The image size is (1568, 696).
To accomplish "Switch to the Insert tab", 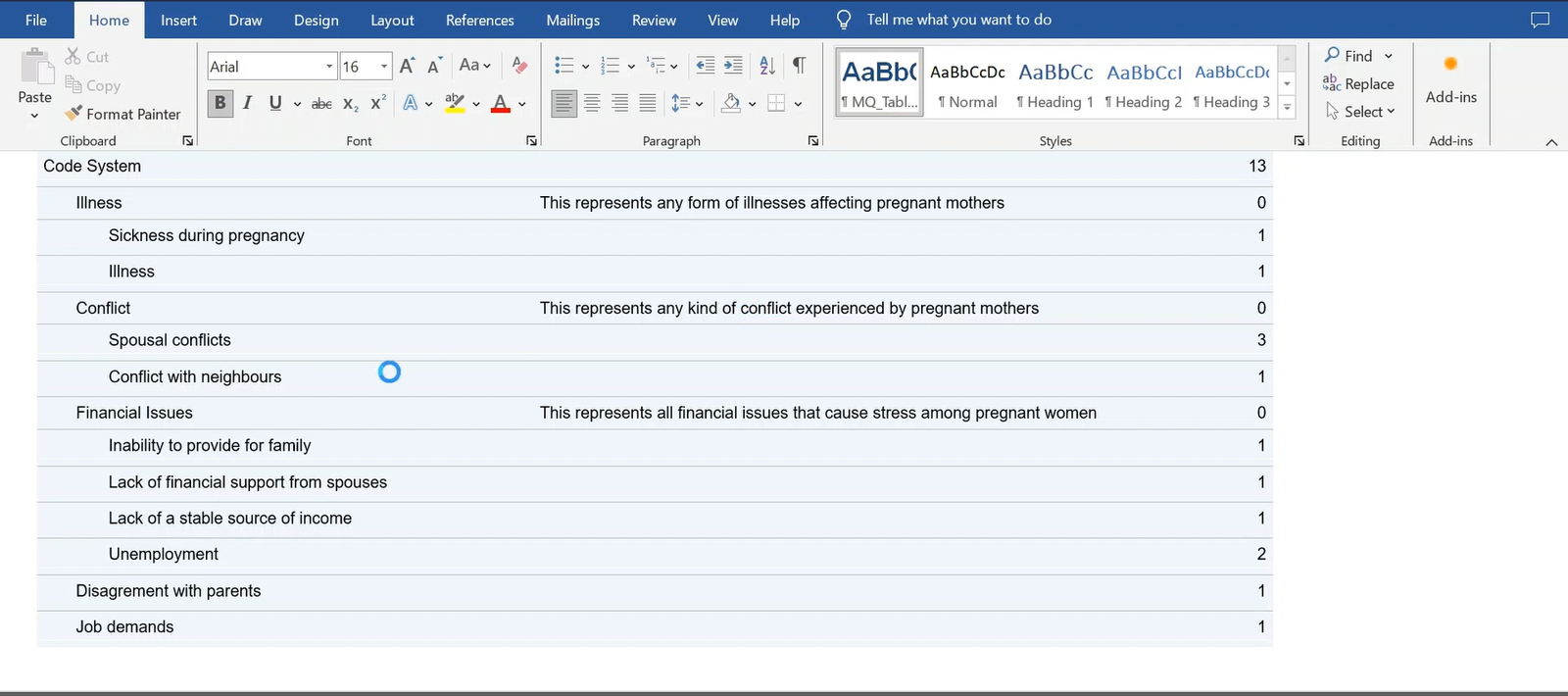I will click(x=178, y=20).
